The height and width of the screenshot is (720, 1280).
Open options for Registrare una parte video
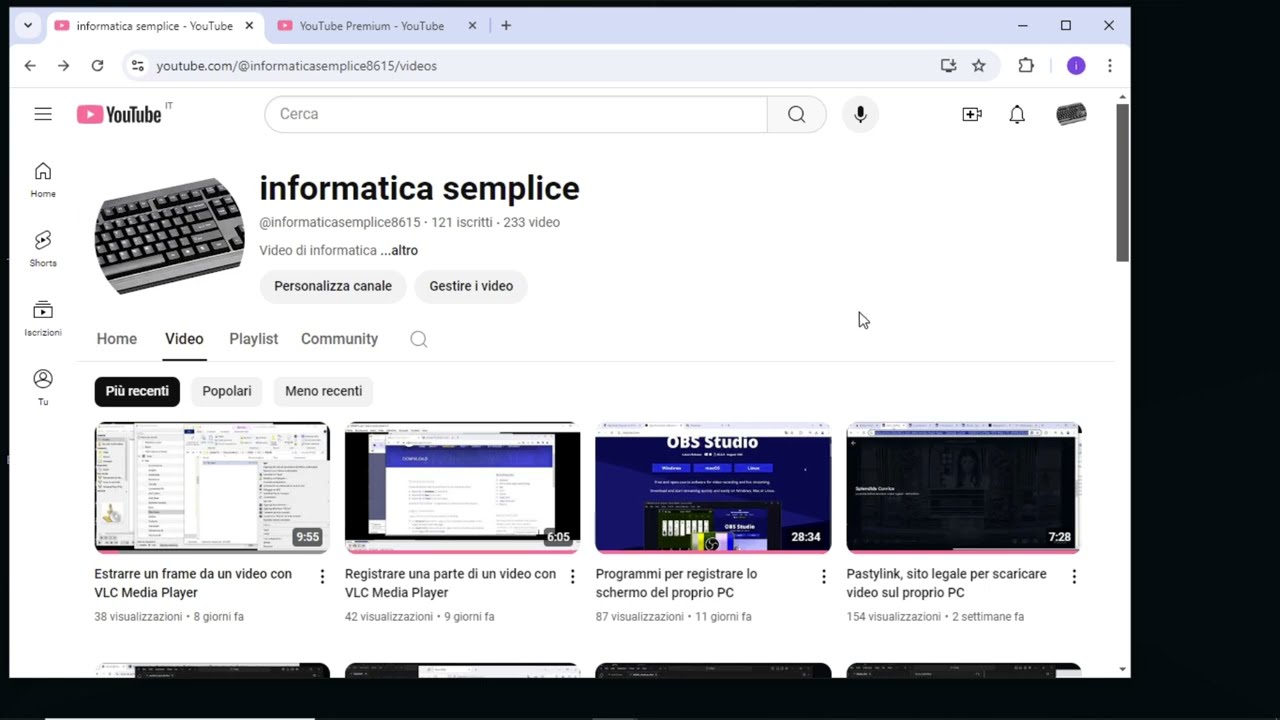tap(572, 576)
